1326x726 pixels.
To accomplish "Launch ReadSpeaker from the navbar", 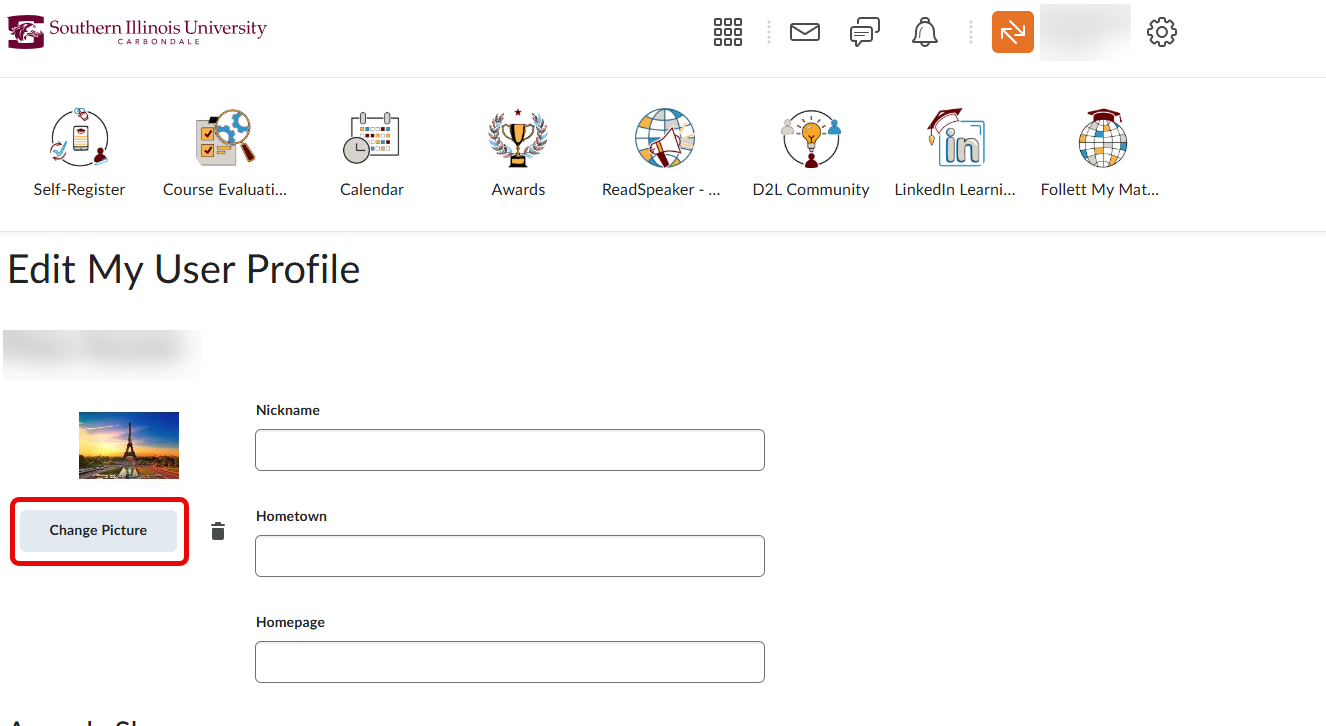I will click(662, 150).
